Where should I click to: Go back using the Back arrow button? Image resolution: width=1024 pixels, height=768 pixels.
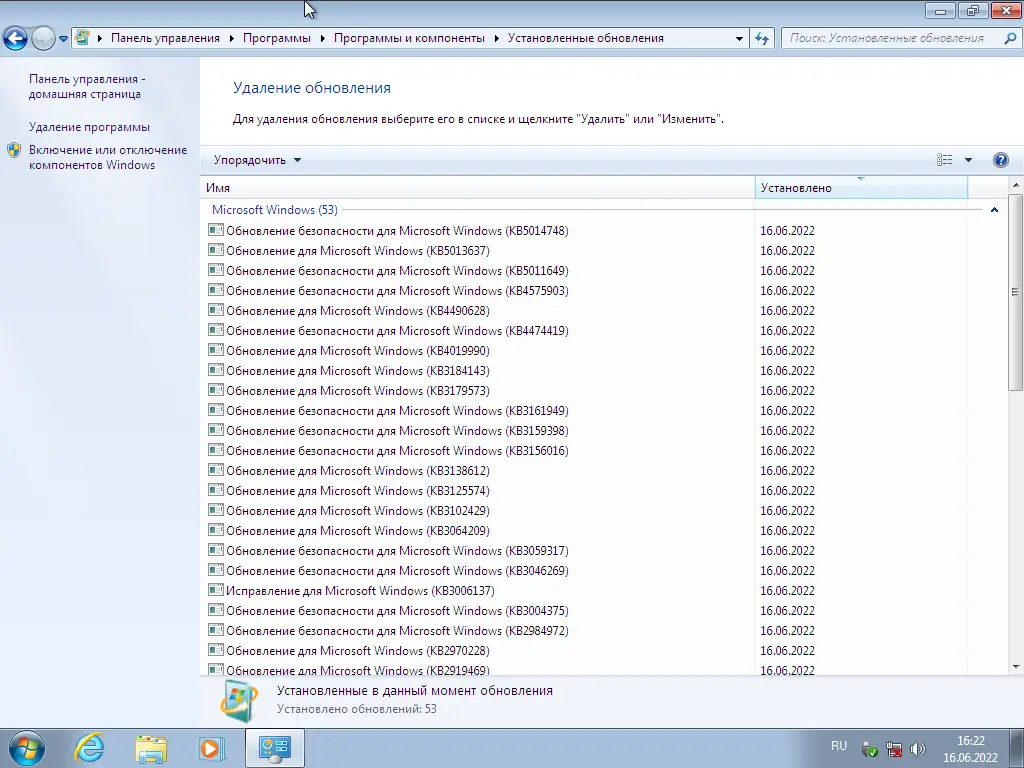[15, 38]
